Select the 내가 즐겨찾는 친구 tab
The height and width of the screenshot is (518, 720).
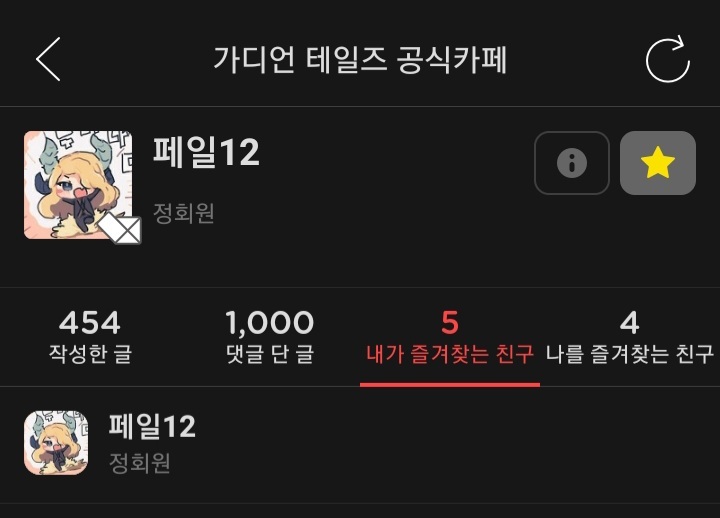(450, 337)
